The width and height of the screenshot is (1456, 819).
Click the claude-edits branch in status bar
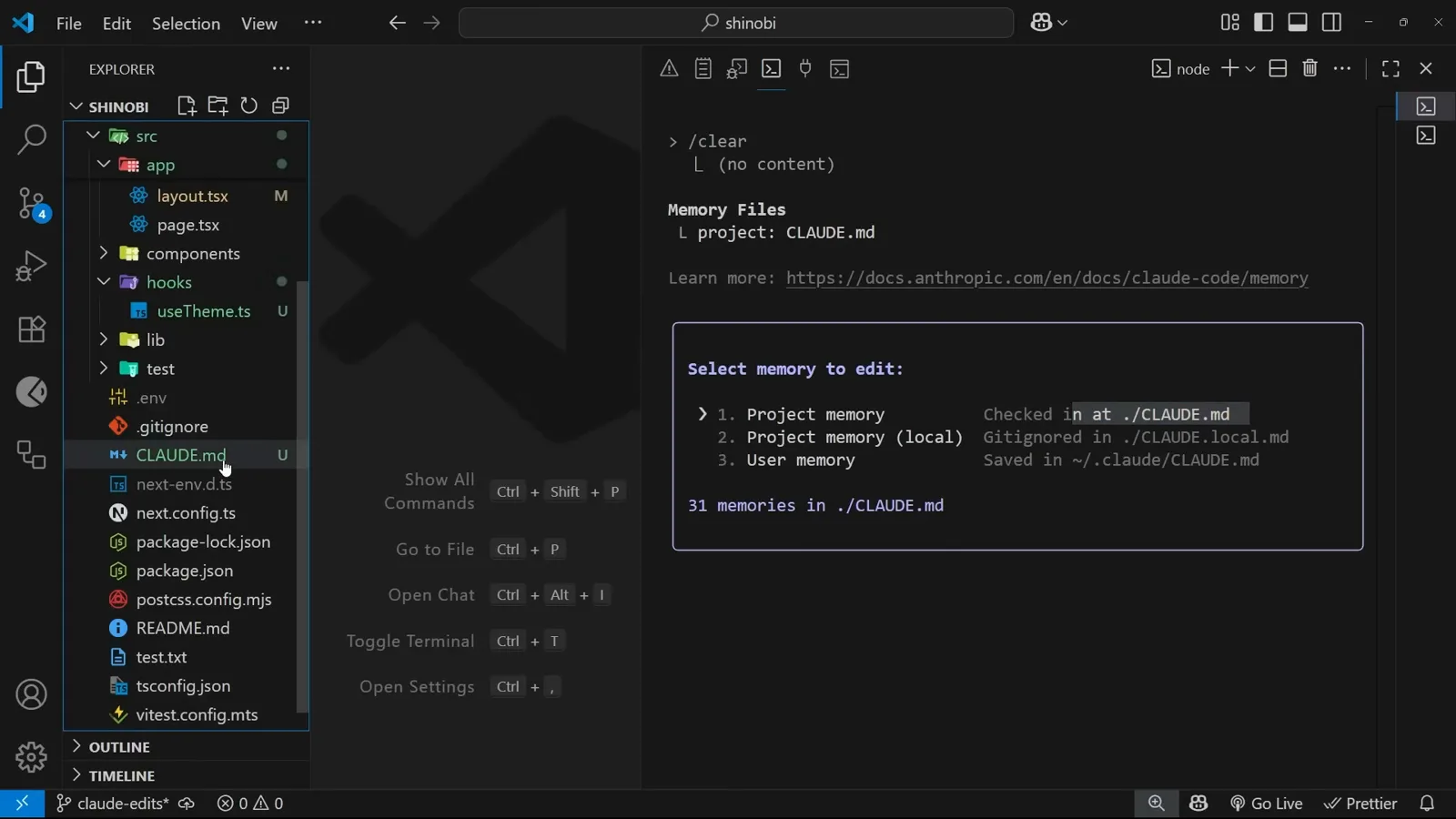tap(113, 804)
